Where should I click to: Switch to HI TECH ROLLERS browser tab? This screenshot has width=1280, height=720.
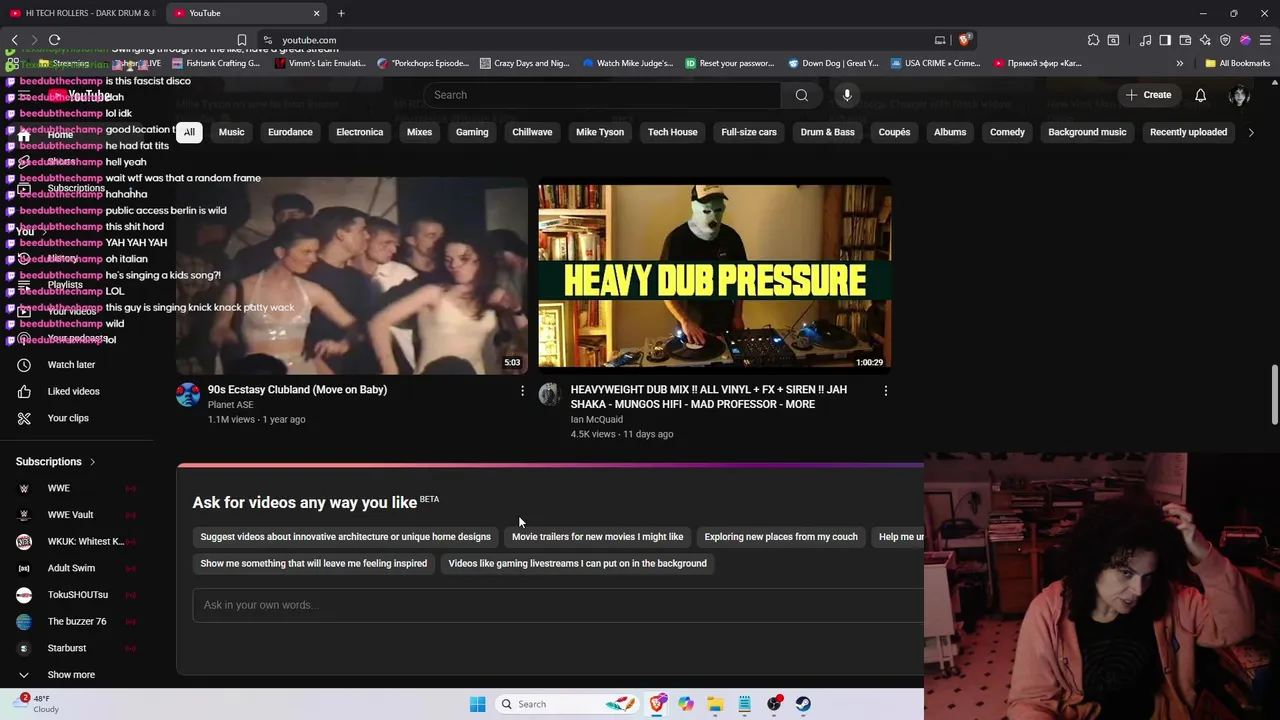point(82,13)
